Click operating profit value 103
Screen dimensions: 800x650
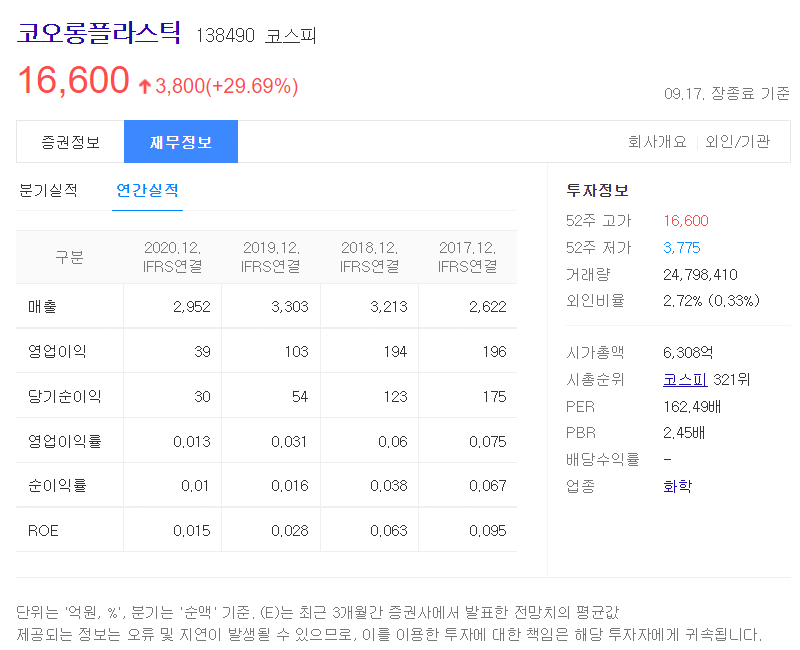tap(296, 351)
